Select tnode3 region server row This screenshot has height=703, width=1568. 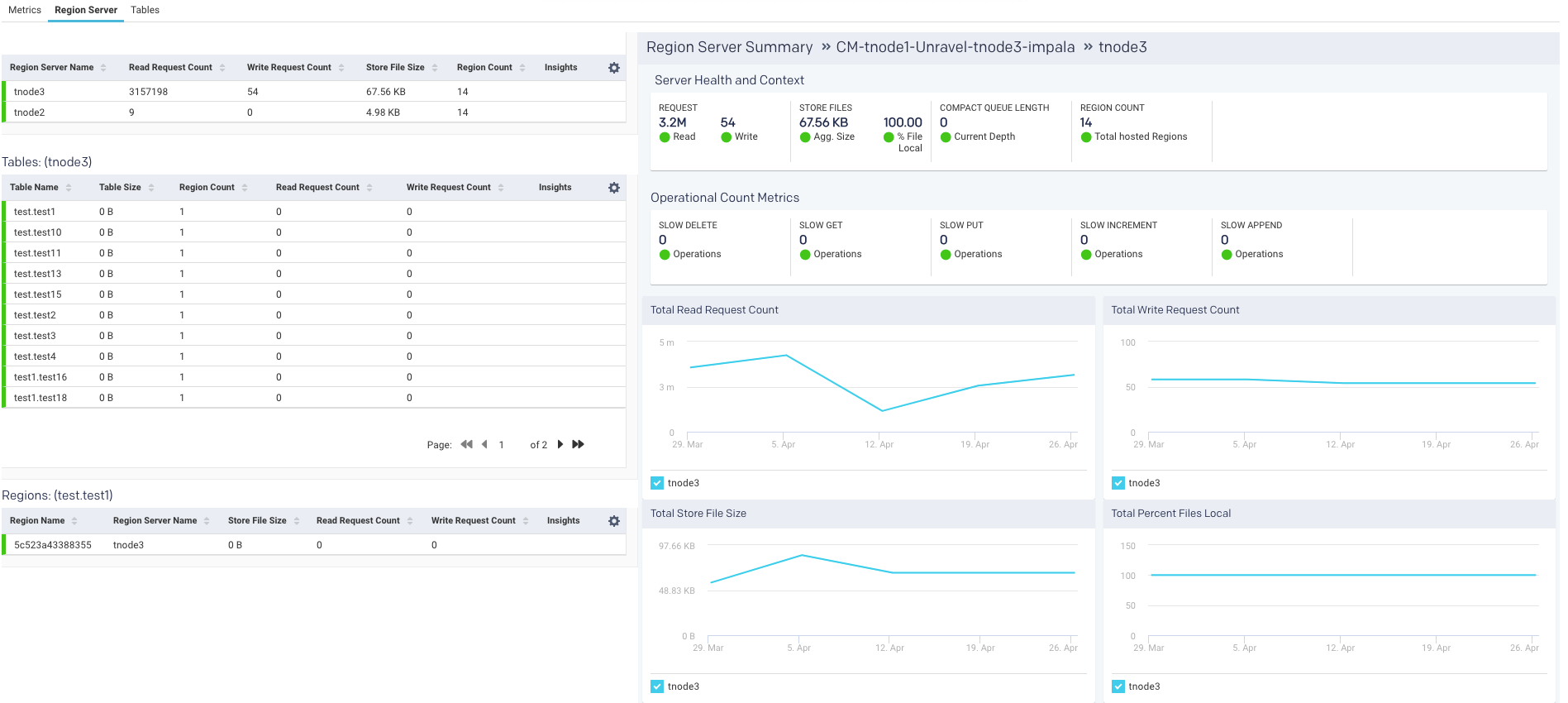[314, 92]
